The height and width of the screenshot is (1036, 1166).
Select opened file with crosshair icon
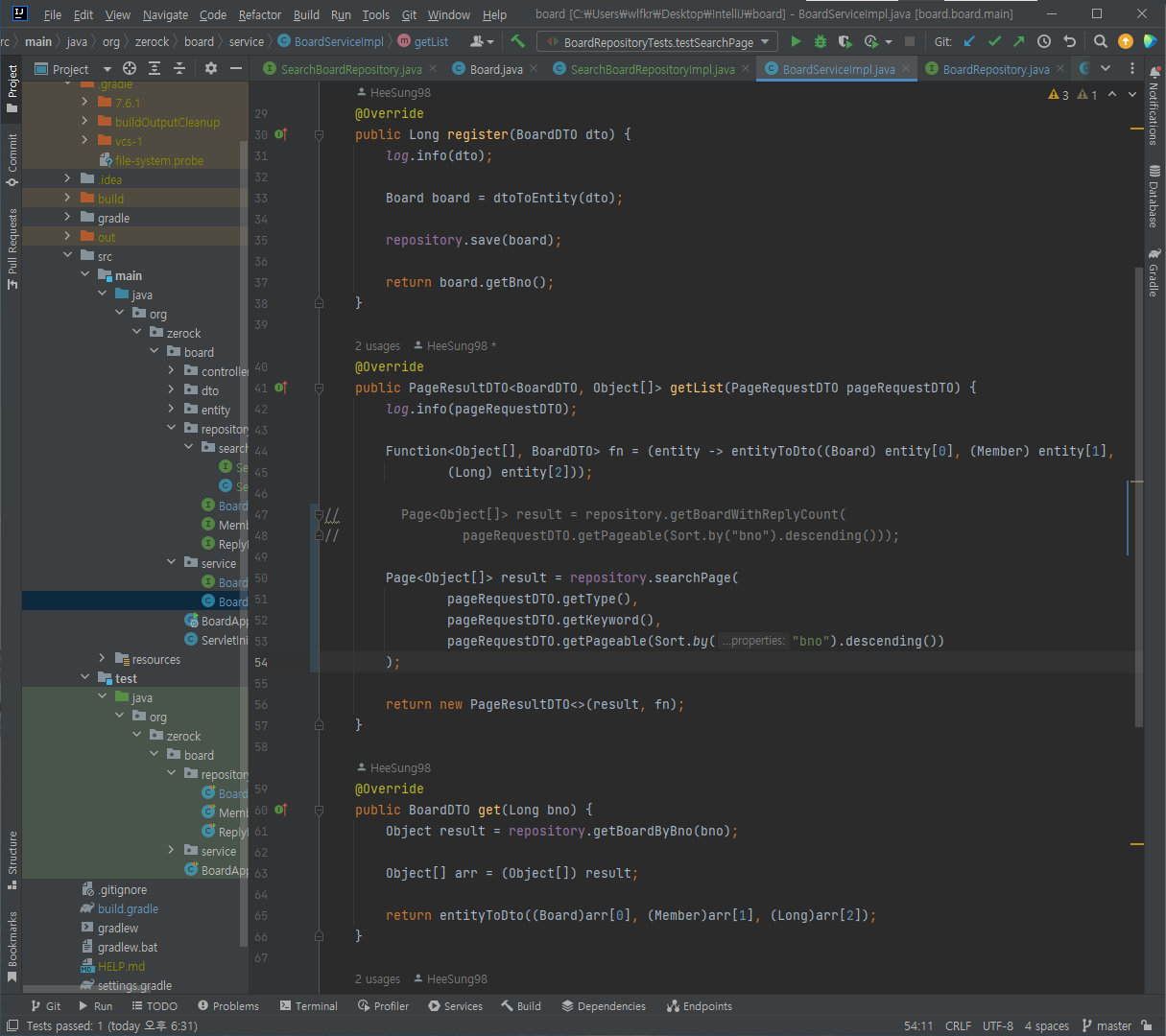click(x=130, y=68)
